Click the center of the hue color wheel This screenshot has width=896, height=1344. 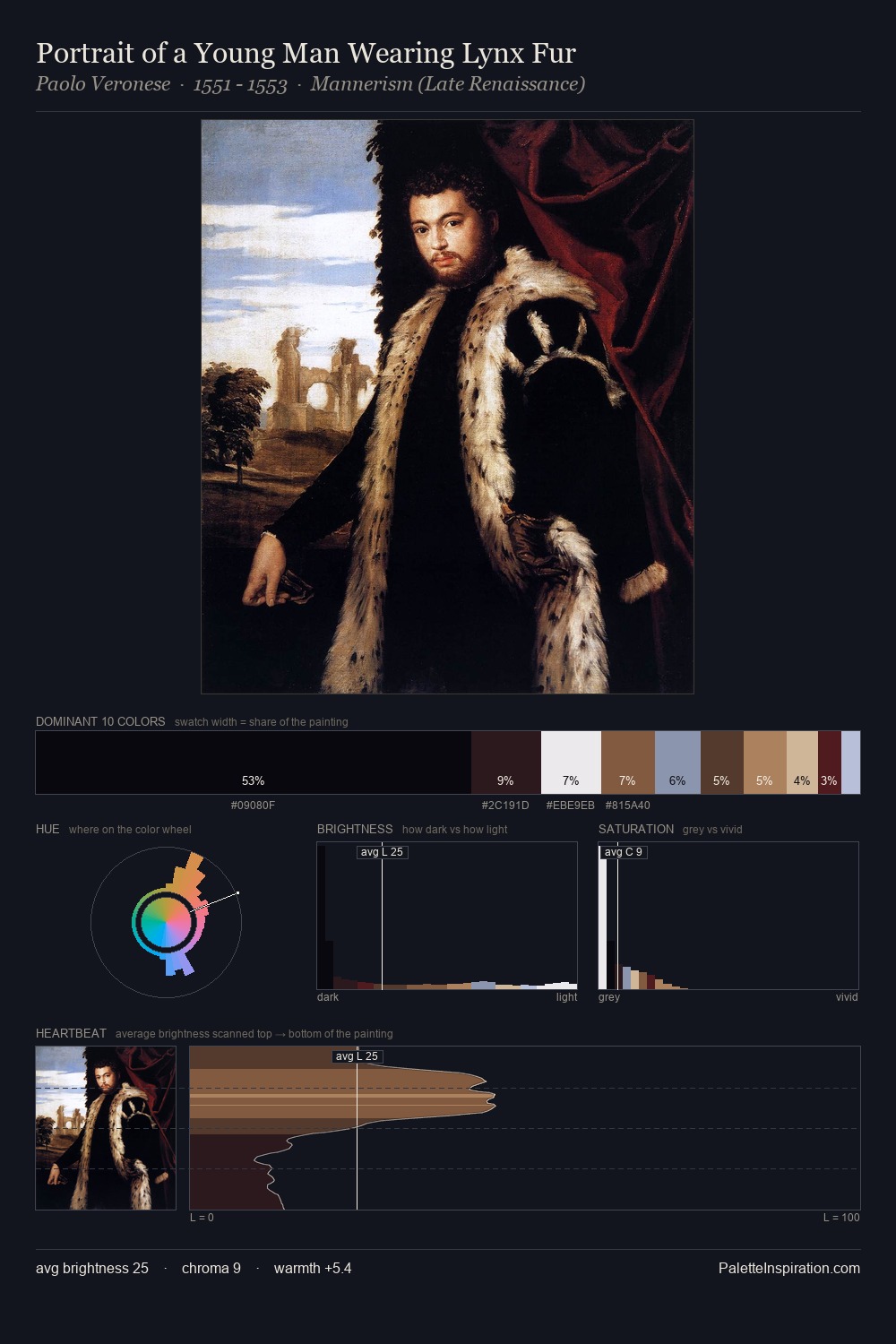pyautogui.click(x=166, y=921)
